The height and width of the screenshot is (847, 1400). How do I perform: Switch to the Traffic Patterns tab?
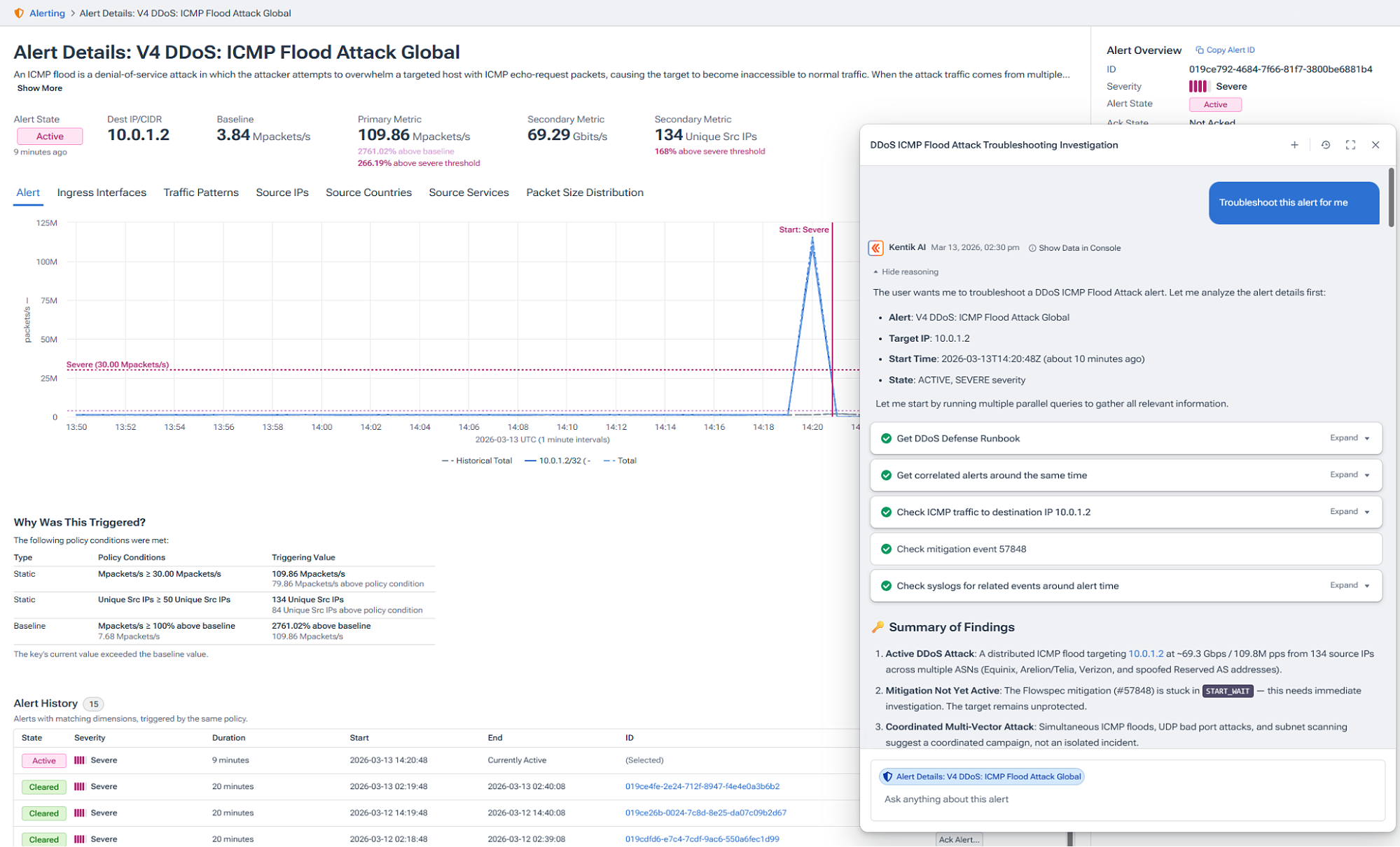point(201,192)
